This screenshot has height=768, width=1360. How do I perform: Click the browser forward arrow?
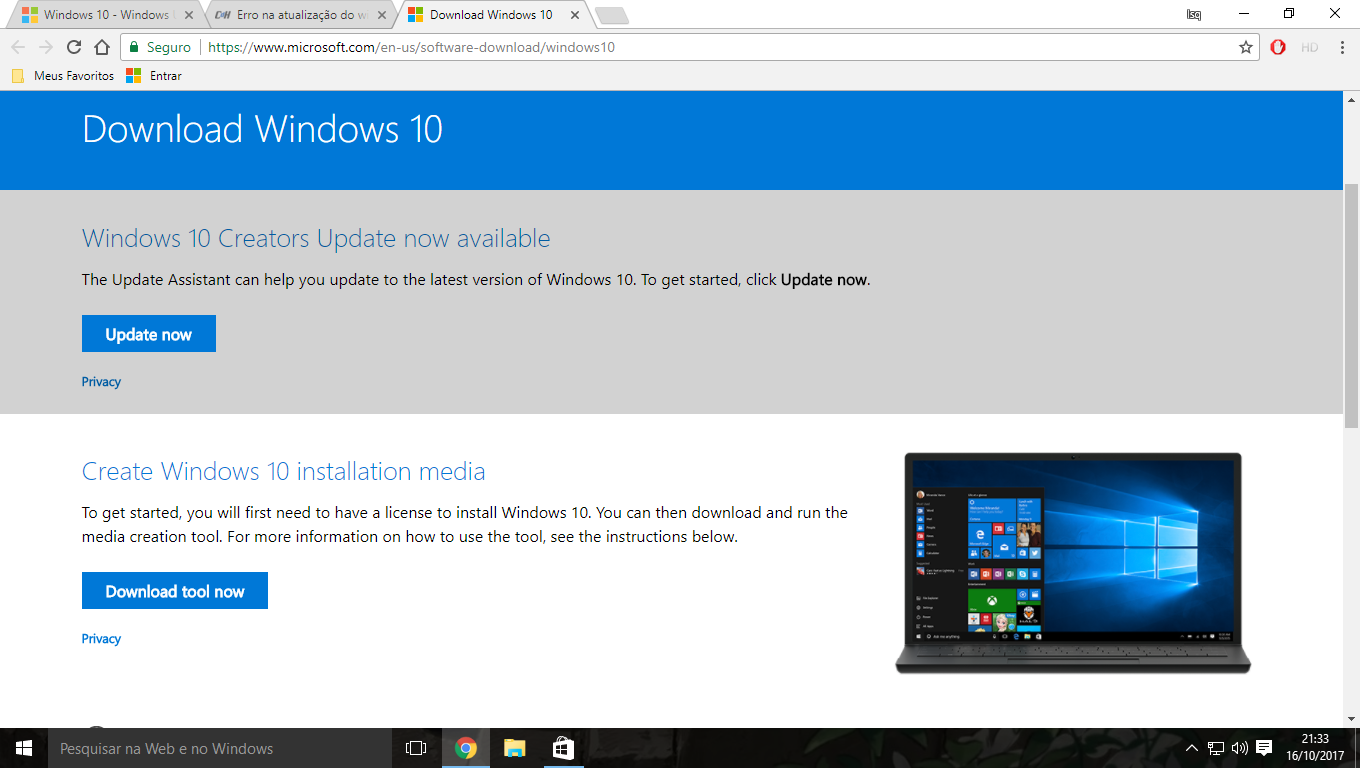[x=46, y=47]
